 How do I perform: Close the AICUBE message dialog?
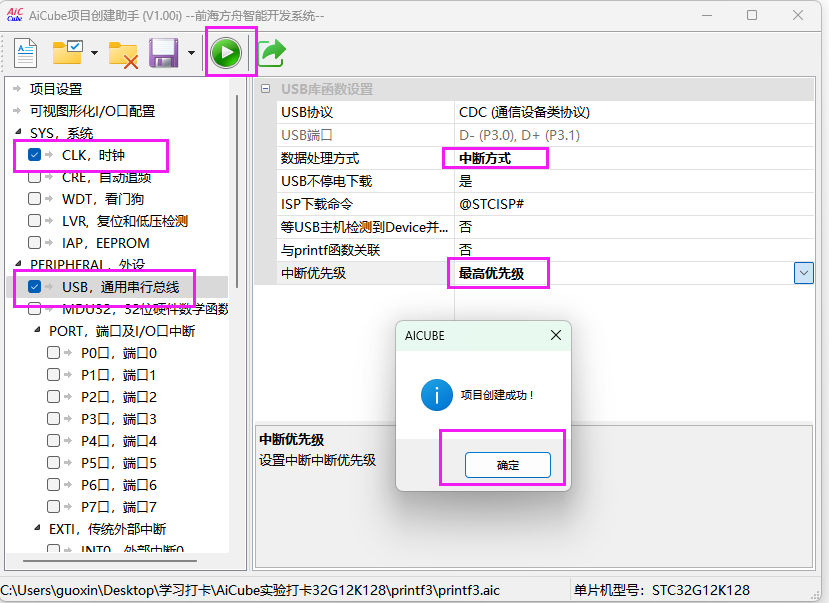tap(556, 335)
